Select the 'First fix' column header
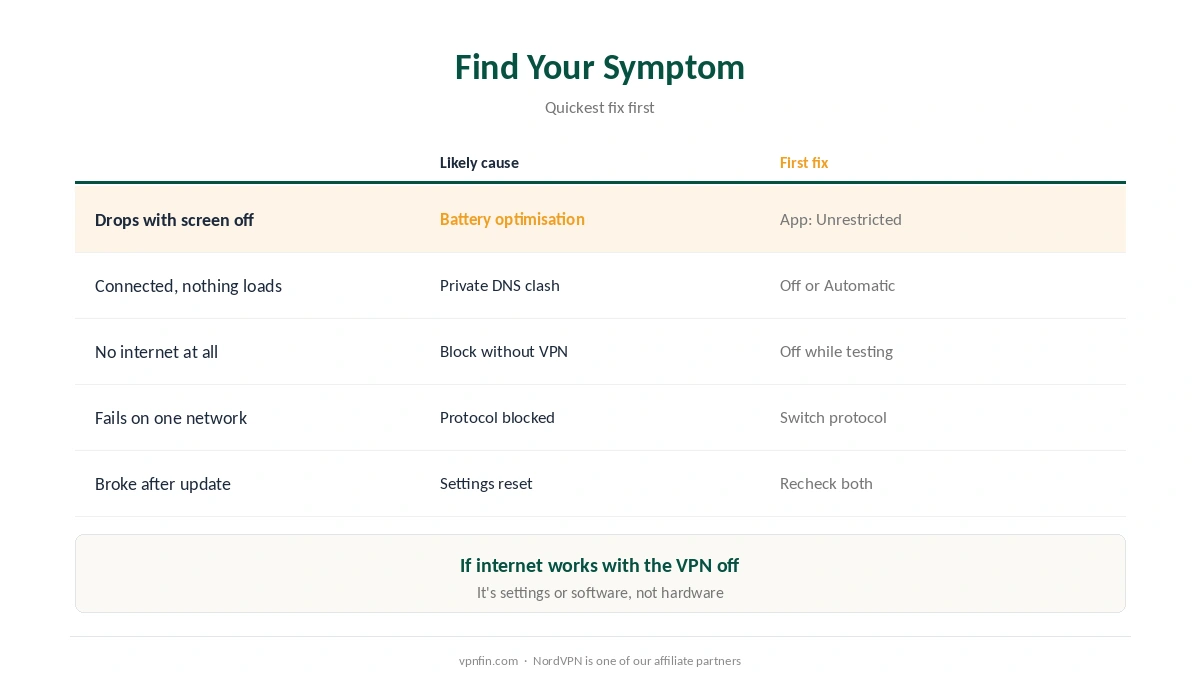This screenshot has width=1200, height=680. click(x=804, y=162)
